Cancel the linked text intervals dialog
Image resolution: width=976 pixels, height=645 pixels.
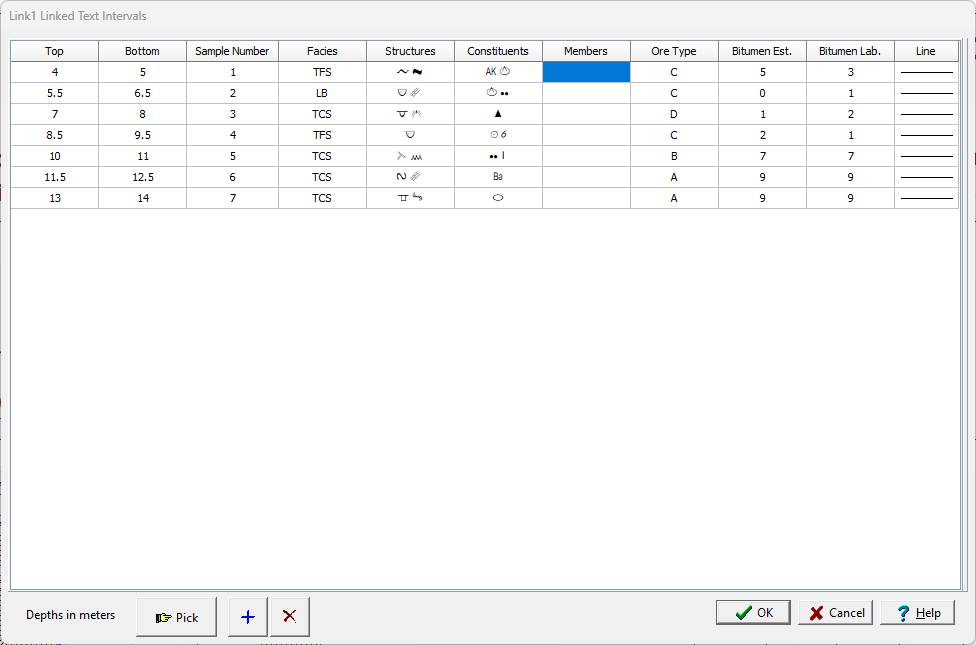point(836,613)
